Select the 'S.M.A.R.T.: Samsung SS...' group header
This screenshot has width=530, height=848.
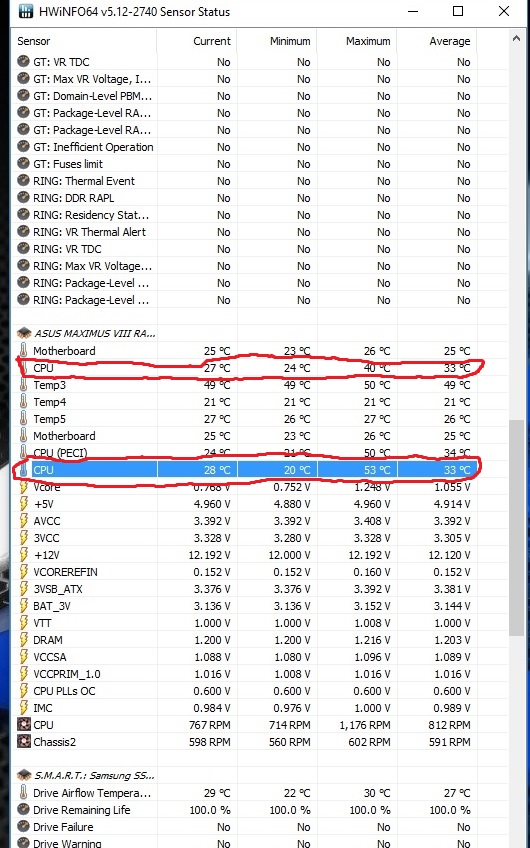tap(95, 776)
